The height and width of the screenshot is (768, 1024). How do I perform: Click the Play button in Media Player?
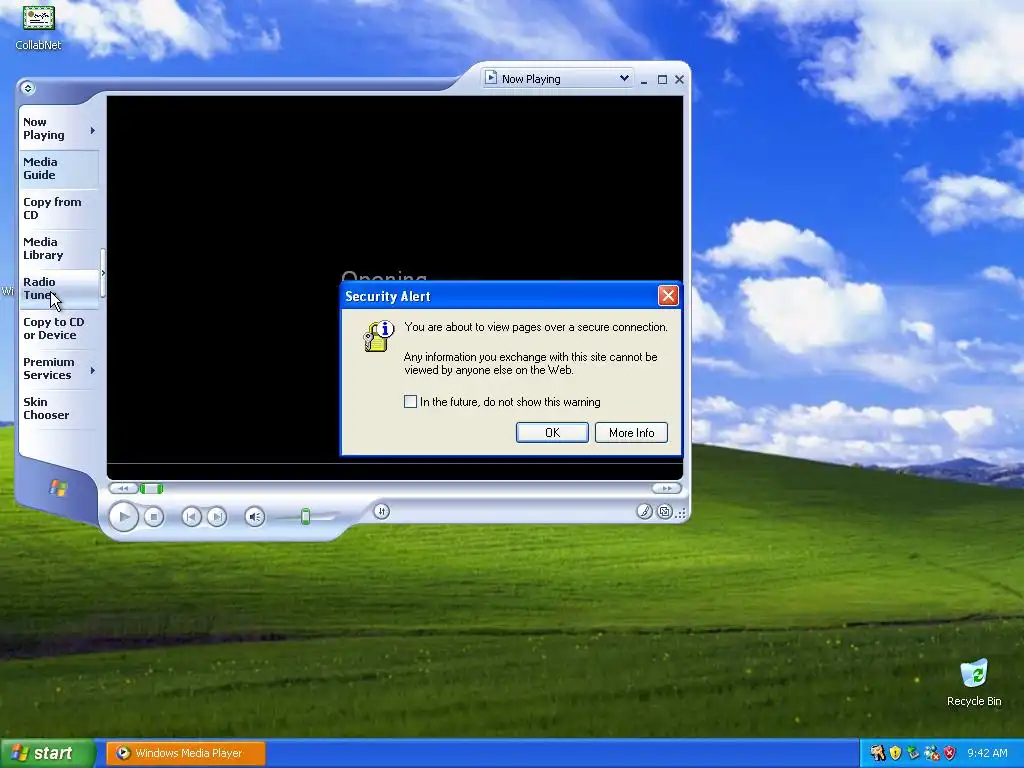click(123, 517)
